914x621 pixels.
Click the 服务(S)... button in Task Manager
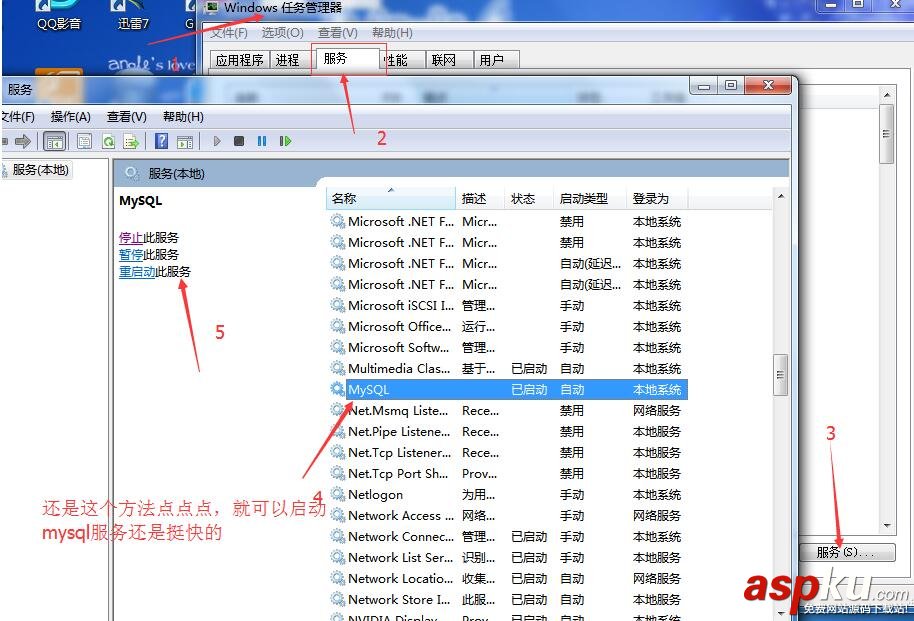tap(846, 552)
